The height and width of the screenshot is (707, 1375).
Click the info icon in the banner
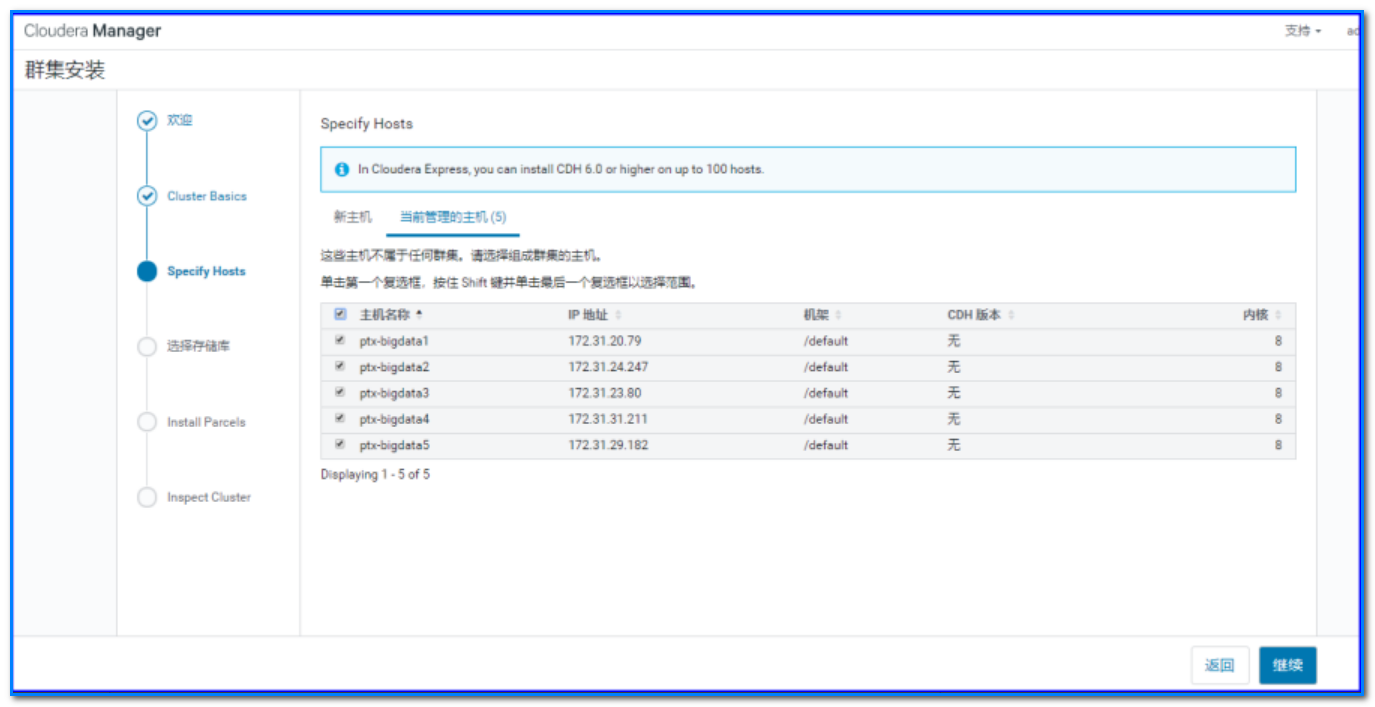342,170
